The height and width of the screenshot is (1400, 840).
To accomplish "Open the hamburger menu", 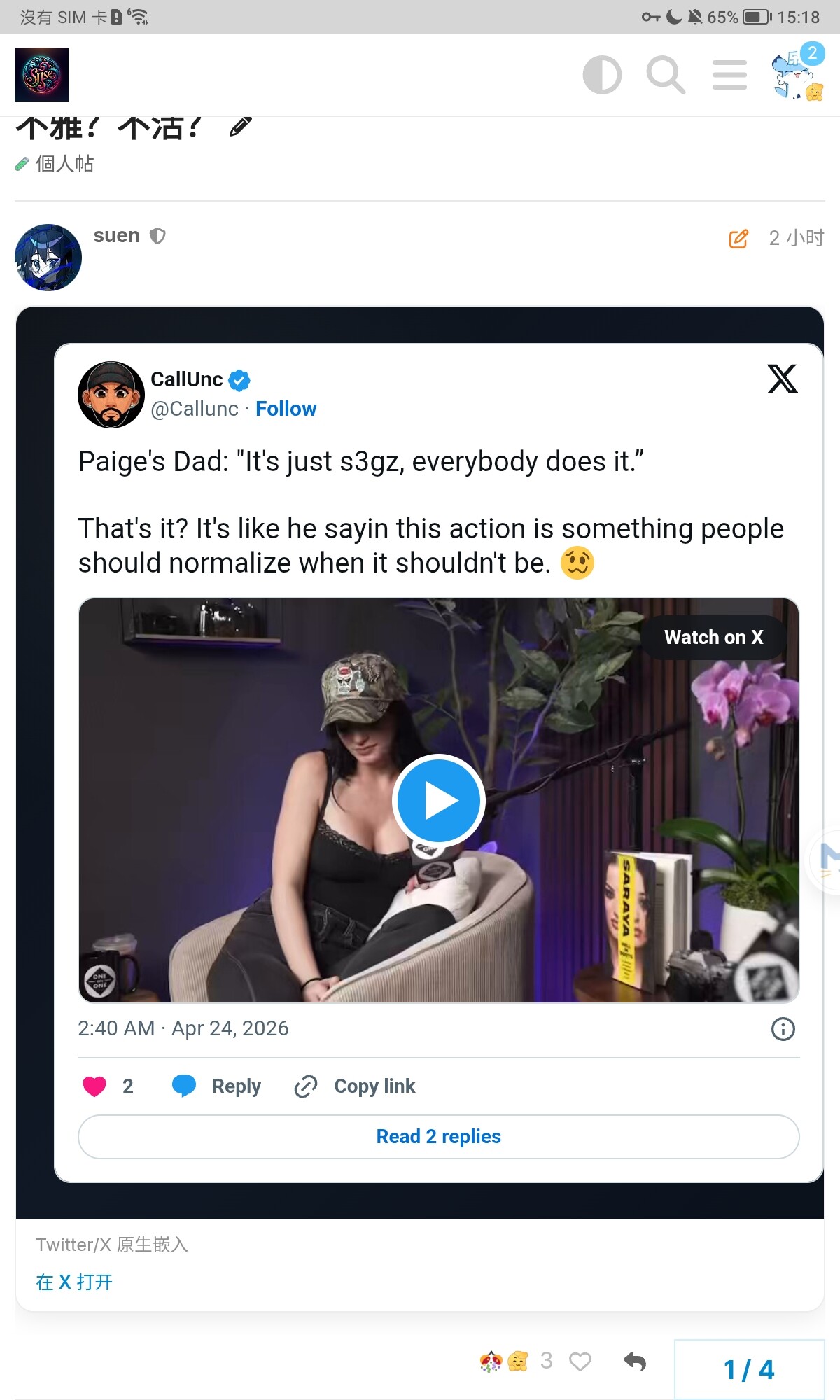I will [729, 75].
